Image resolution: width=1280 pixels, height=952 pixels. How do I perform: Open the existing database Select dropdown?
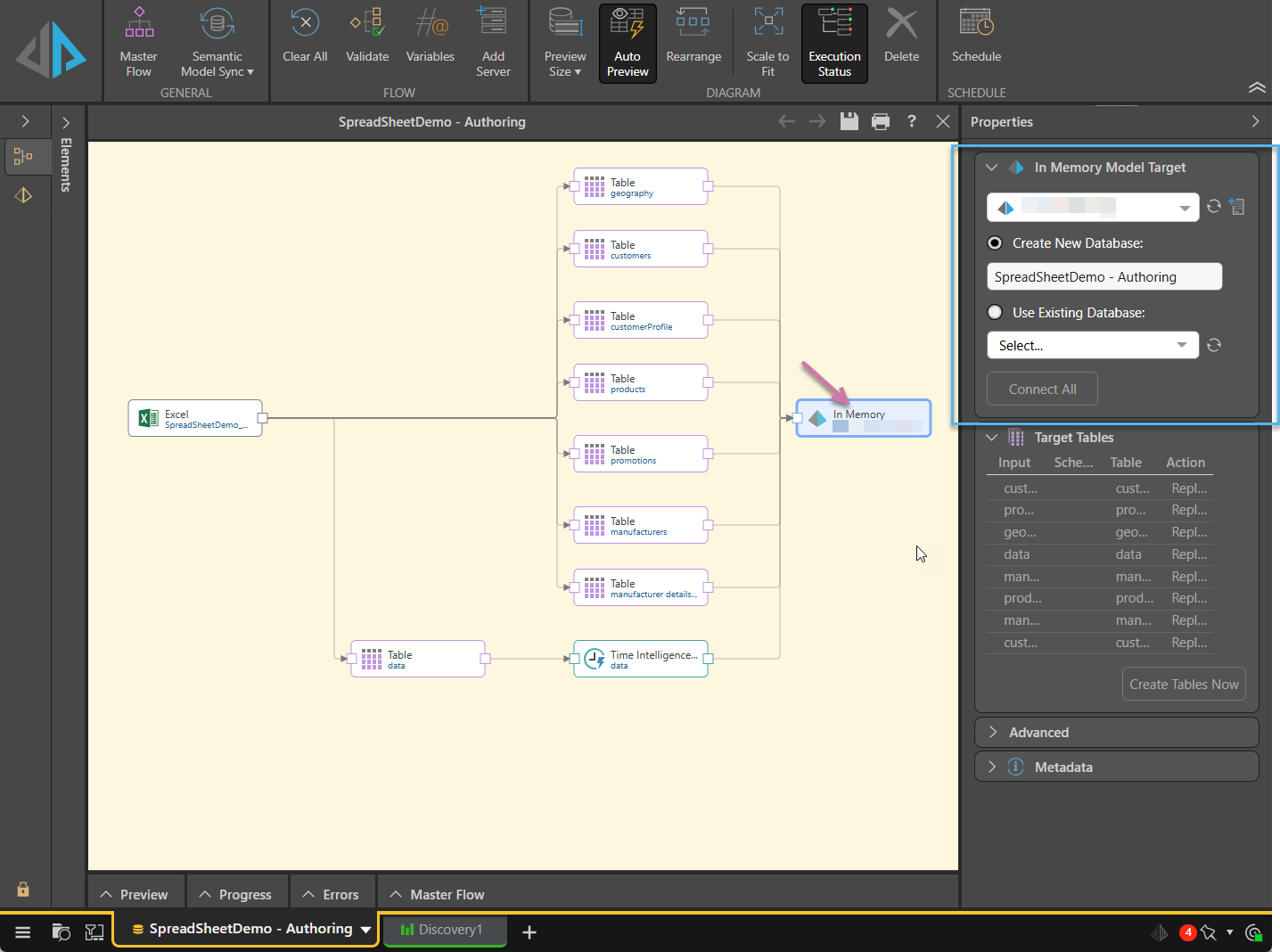pos(1092,346)
